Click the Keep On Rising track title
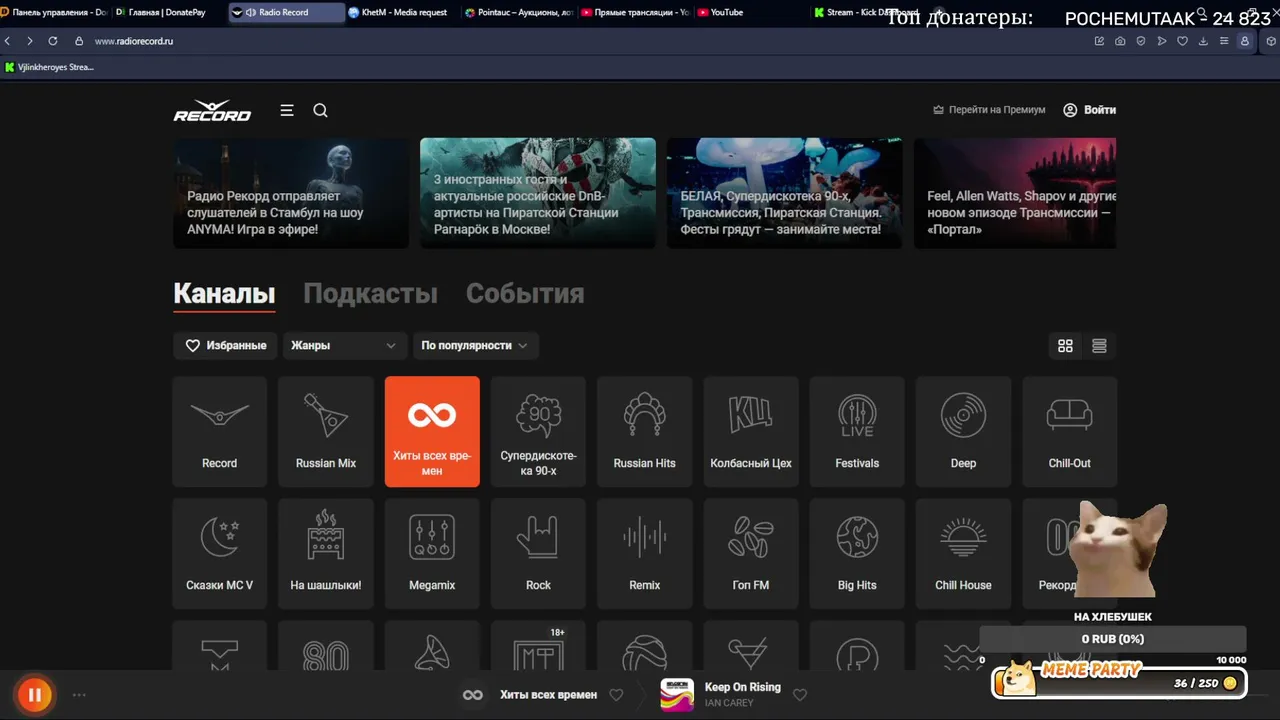 point(743,687)
